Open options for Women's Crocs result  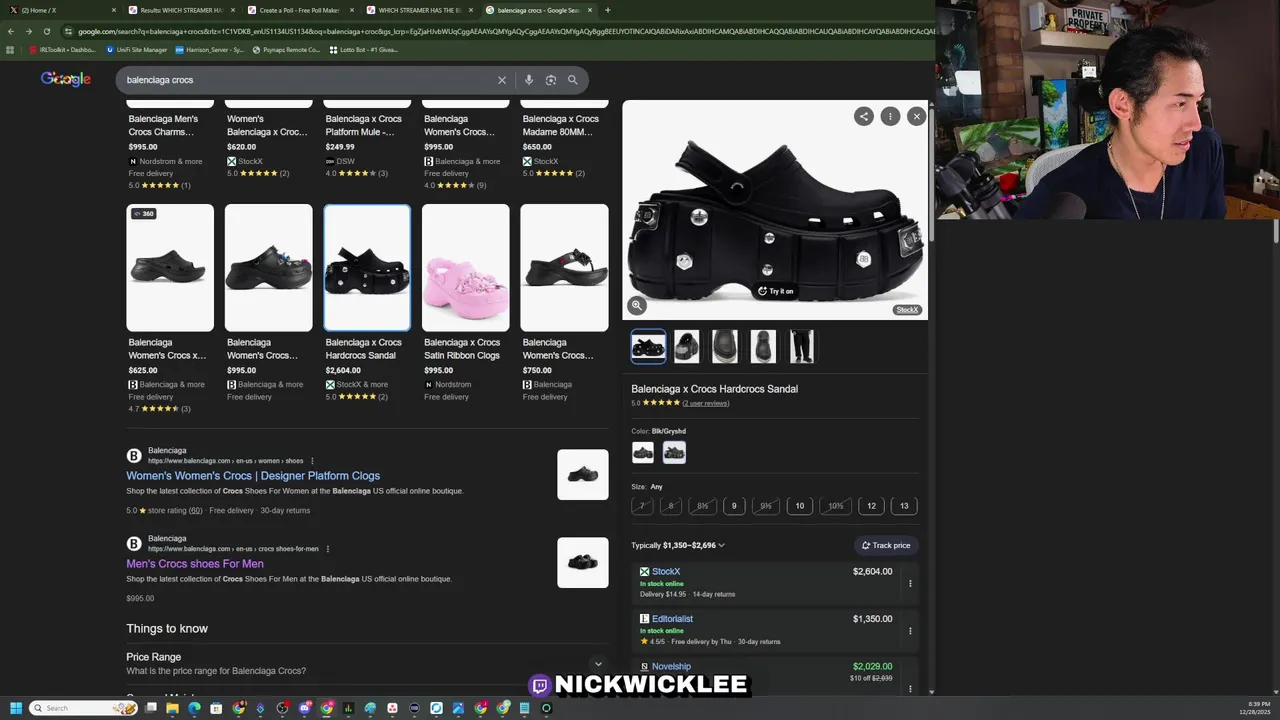[313, 461]
